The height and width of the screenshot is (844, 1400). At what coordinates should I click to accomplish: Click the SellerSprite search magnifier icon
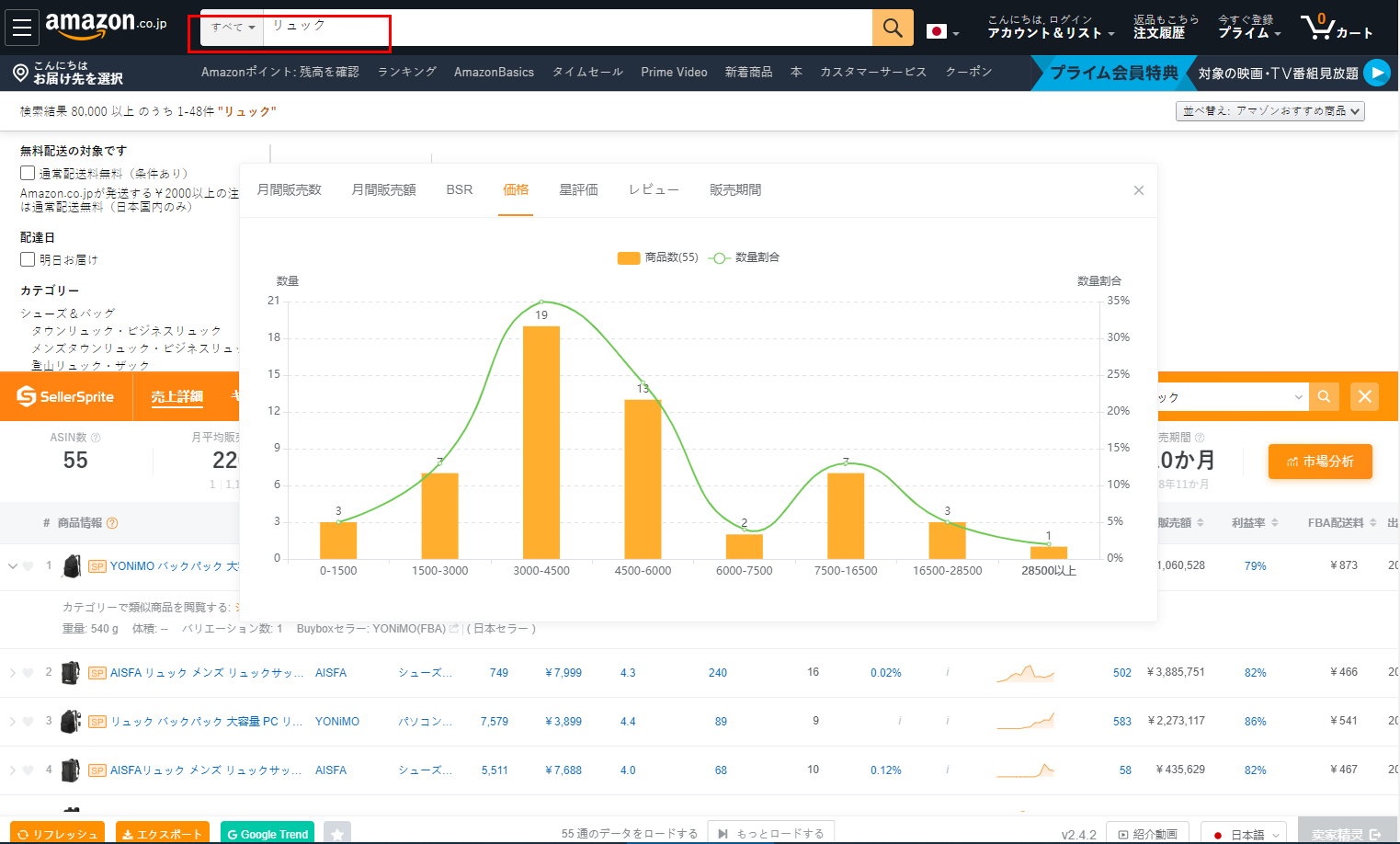pyautogui.click(x=1324, y=397)
